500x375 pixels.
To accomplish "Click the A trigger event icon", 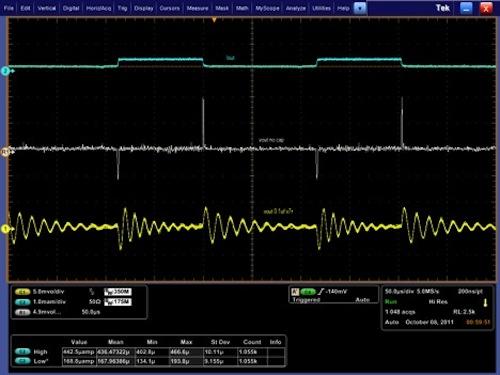I will point(295,292).
